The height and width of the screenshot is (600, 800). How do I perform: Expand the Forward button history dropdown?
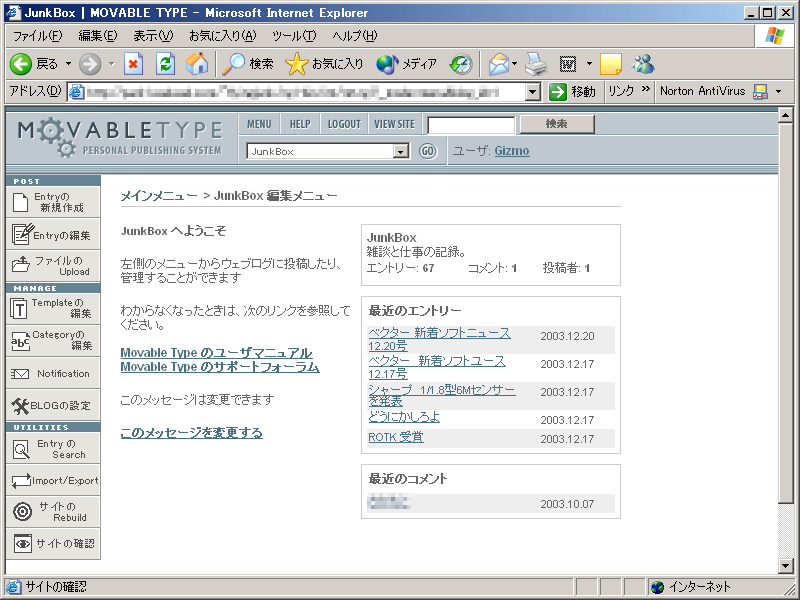point(112,64)
